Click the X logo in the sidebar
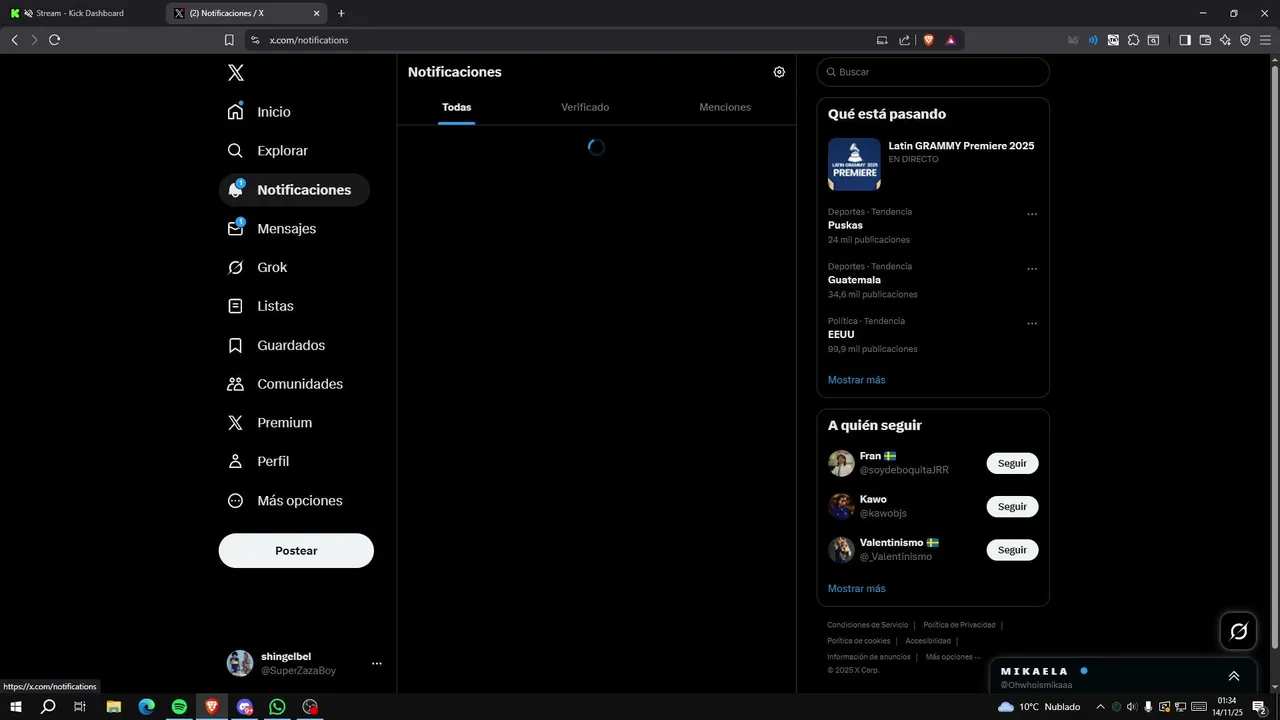This screenshot has width=1280, height=720. [235, 72]
